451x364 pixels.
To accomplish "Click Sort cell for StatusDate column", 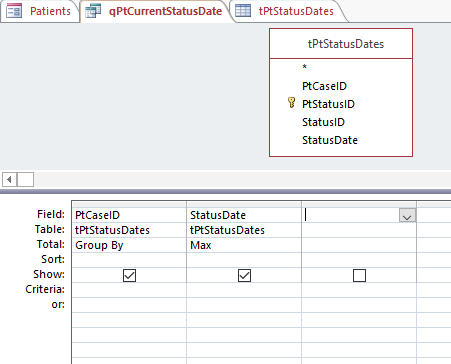I will 244,260.
